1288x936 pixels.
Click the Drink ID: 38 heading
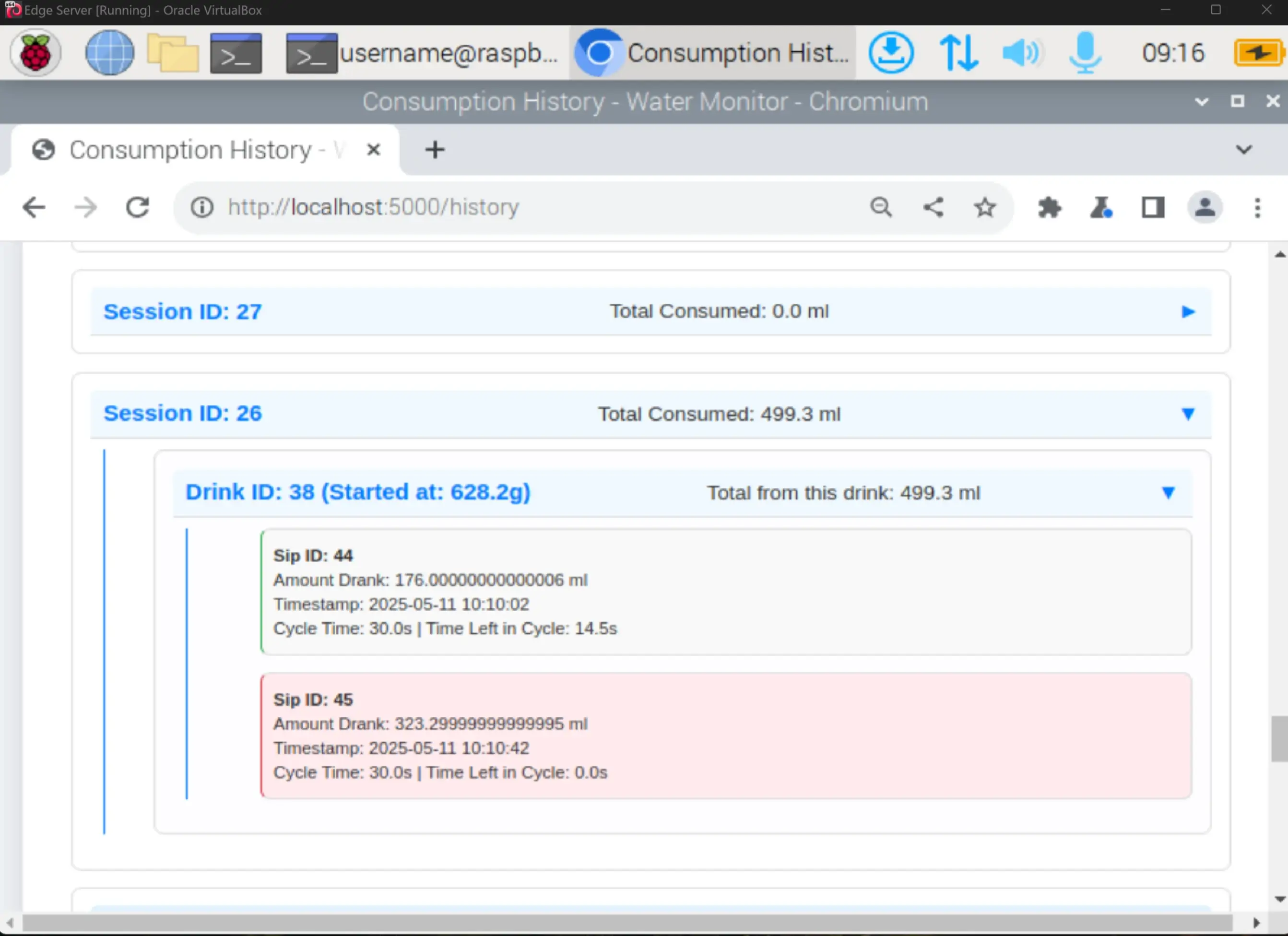[358, 492]
